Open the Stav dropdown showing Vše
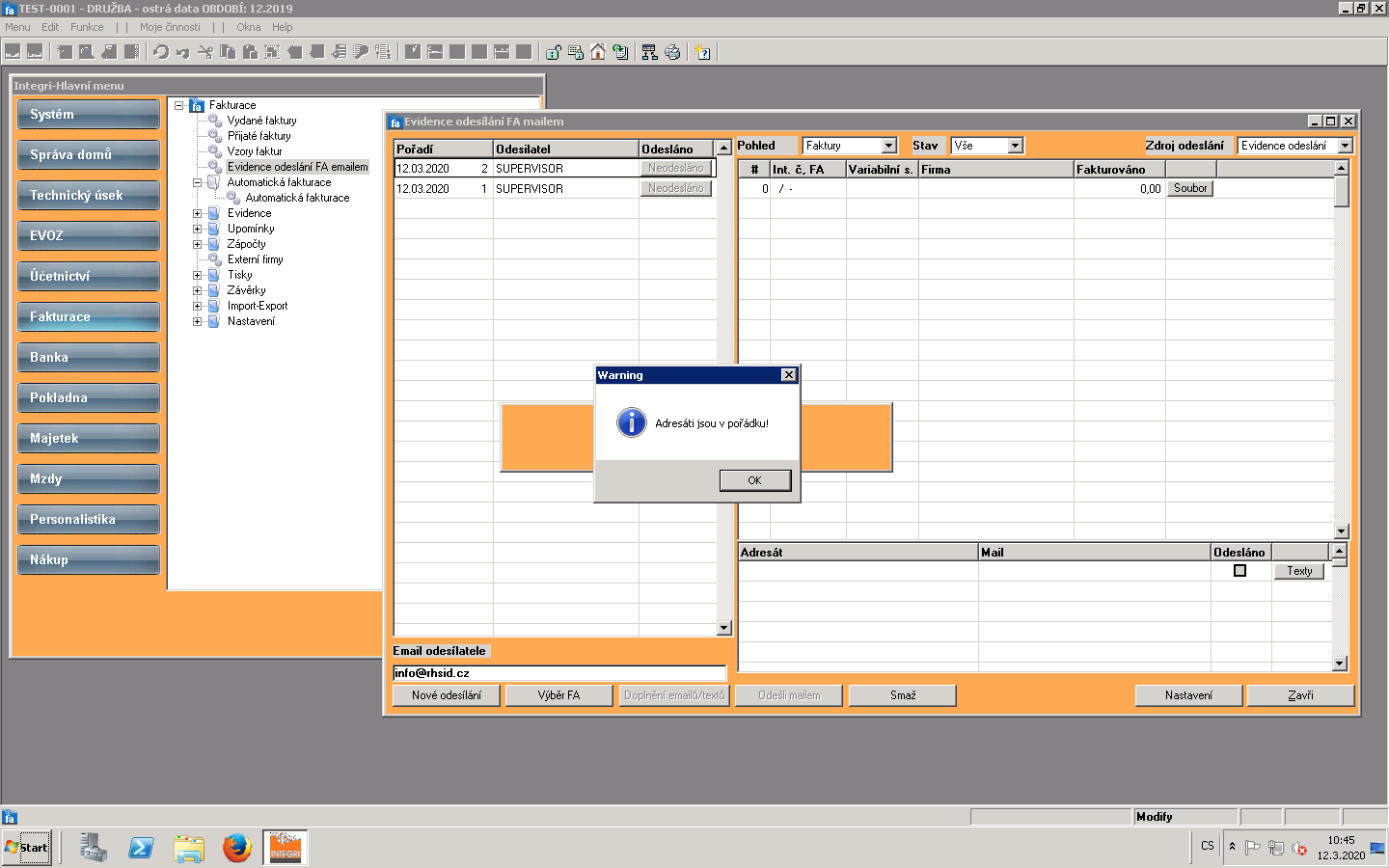 point(1015,146)
